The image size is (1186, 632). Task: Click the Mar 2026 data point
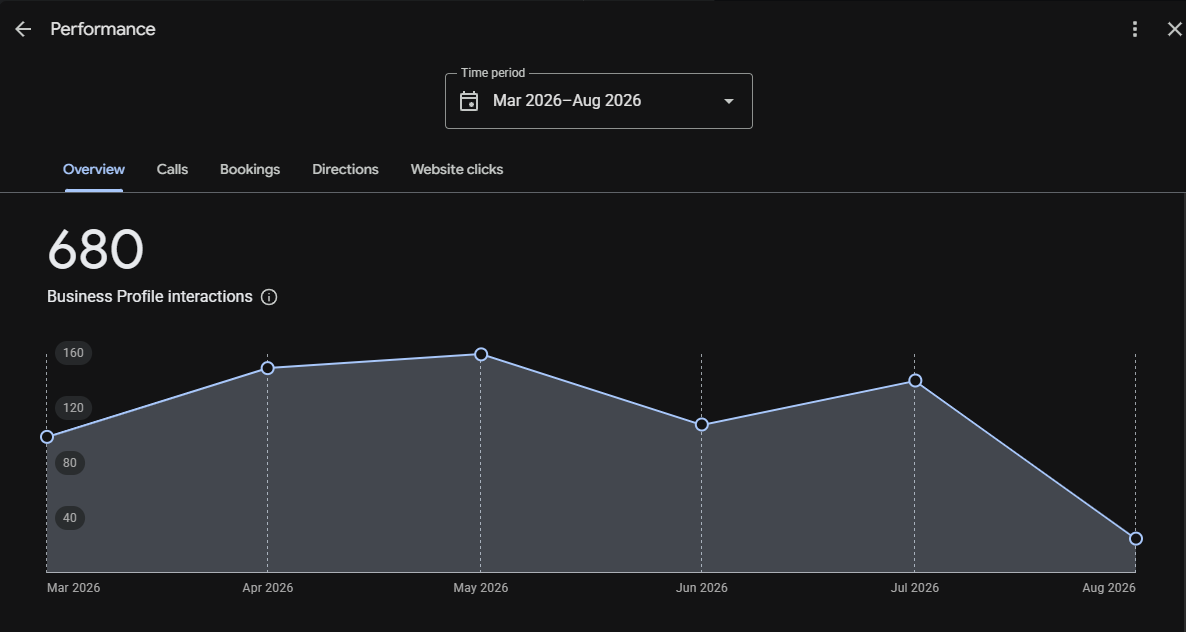tap(47, 437)
